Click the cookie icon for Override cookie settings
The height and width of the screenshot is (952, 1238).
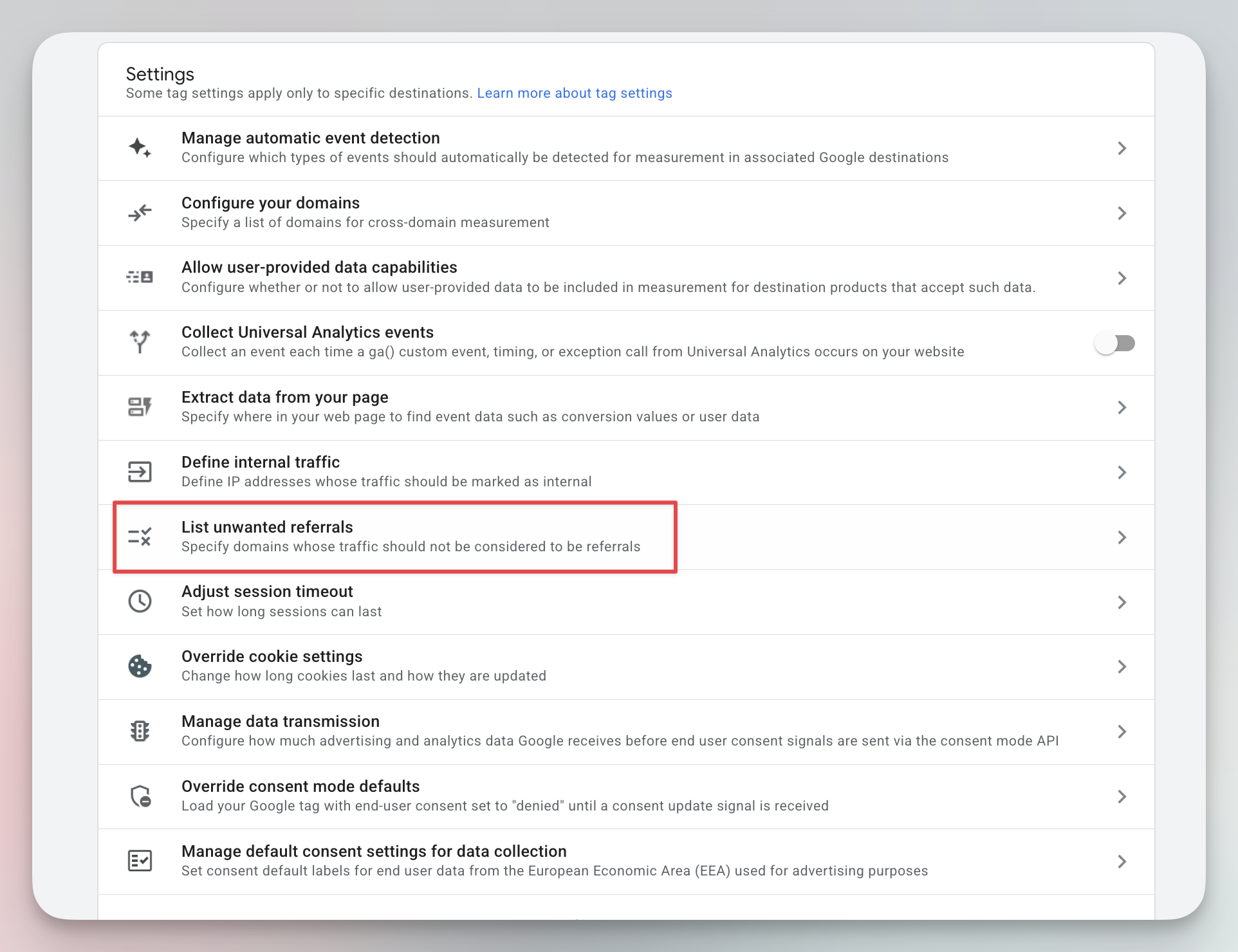pos(140,666)
